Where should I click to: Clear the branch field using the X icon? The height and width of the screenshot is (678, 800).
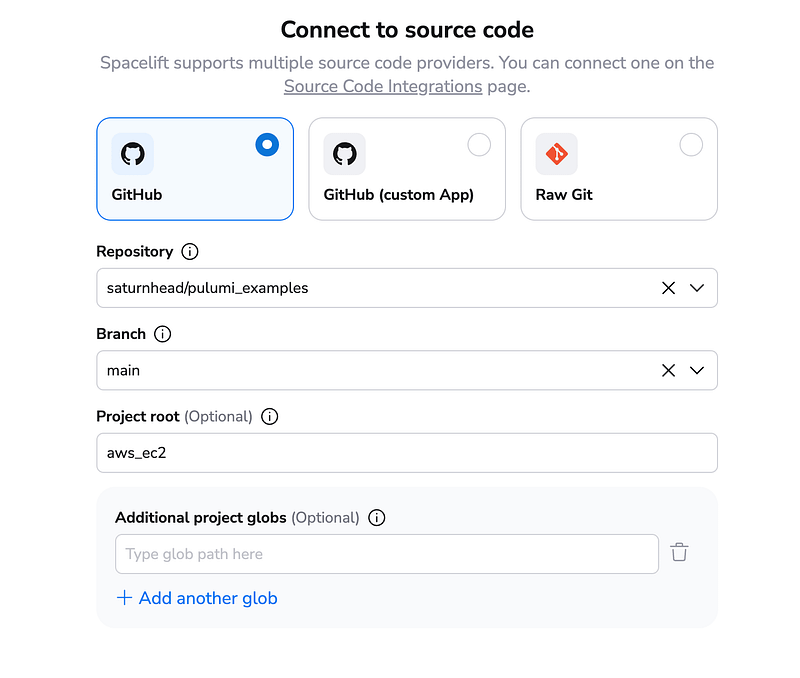tap(668, 370)
